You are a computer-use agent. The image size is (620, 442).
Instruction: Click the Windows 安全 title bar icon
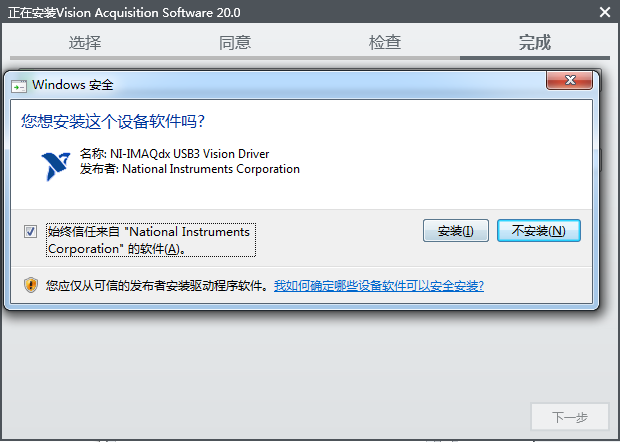coord(19,86)
